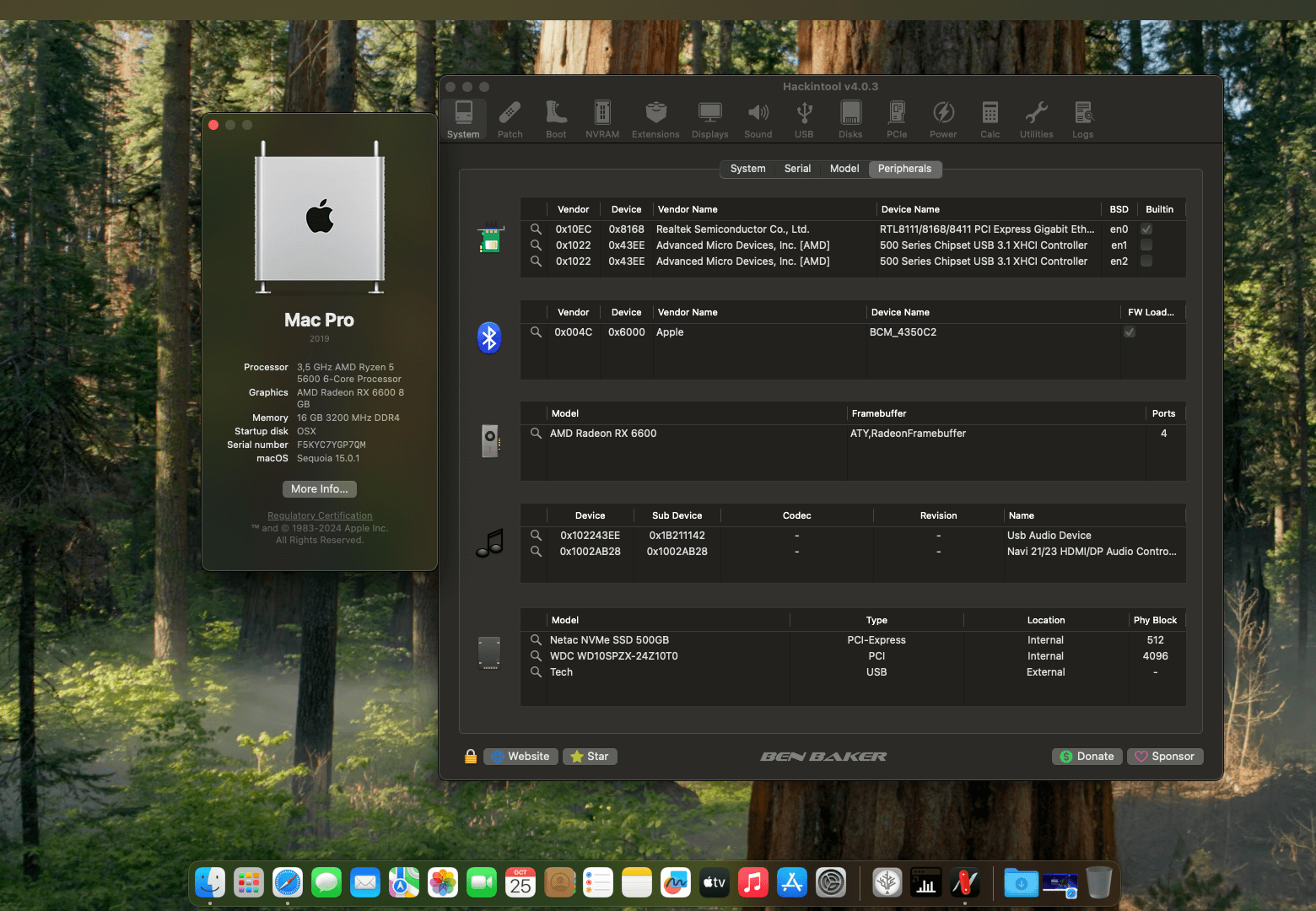Open the Power toolbar section

pyautogui.click(x=943, y=120)
